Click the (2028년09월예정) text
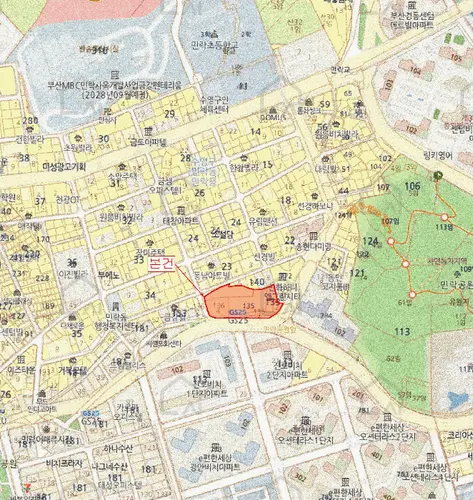 (115, 95)
